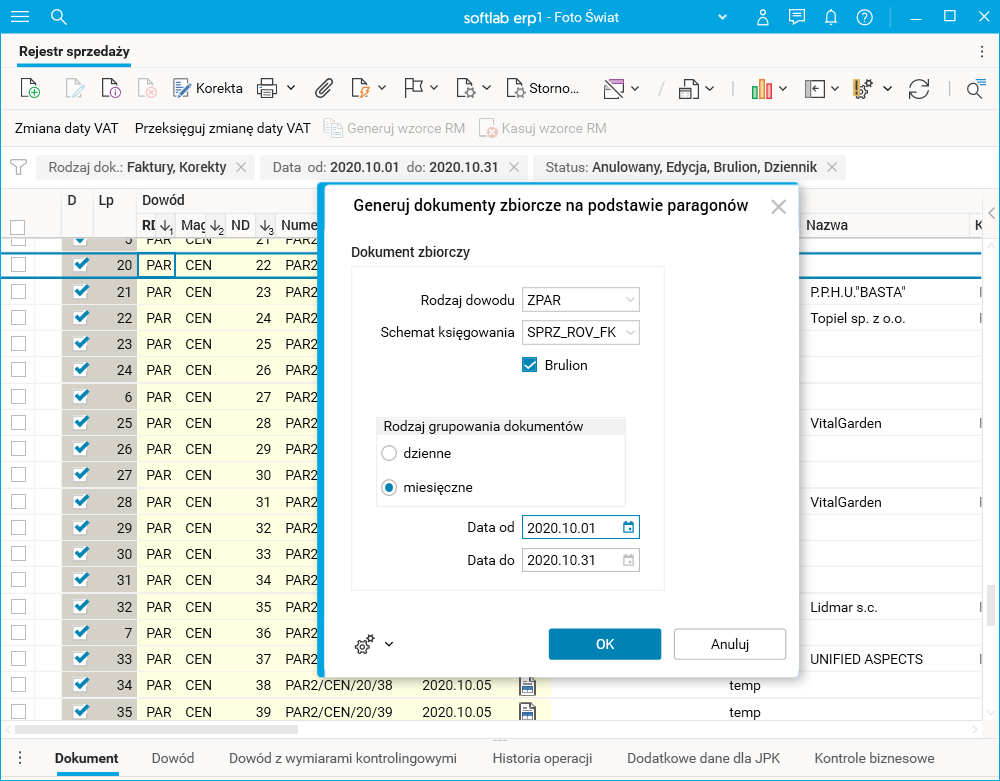1000x781 pixels.
Task: Click the notifications bell icon
Action: (830, 17)
